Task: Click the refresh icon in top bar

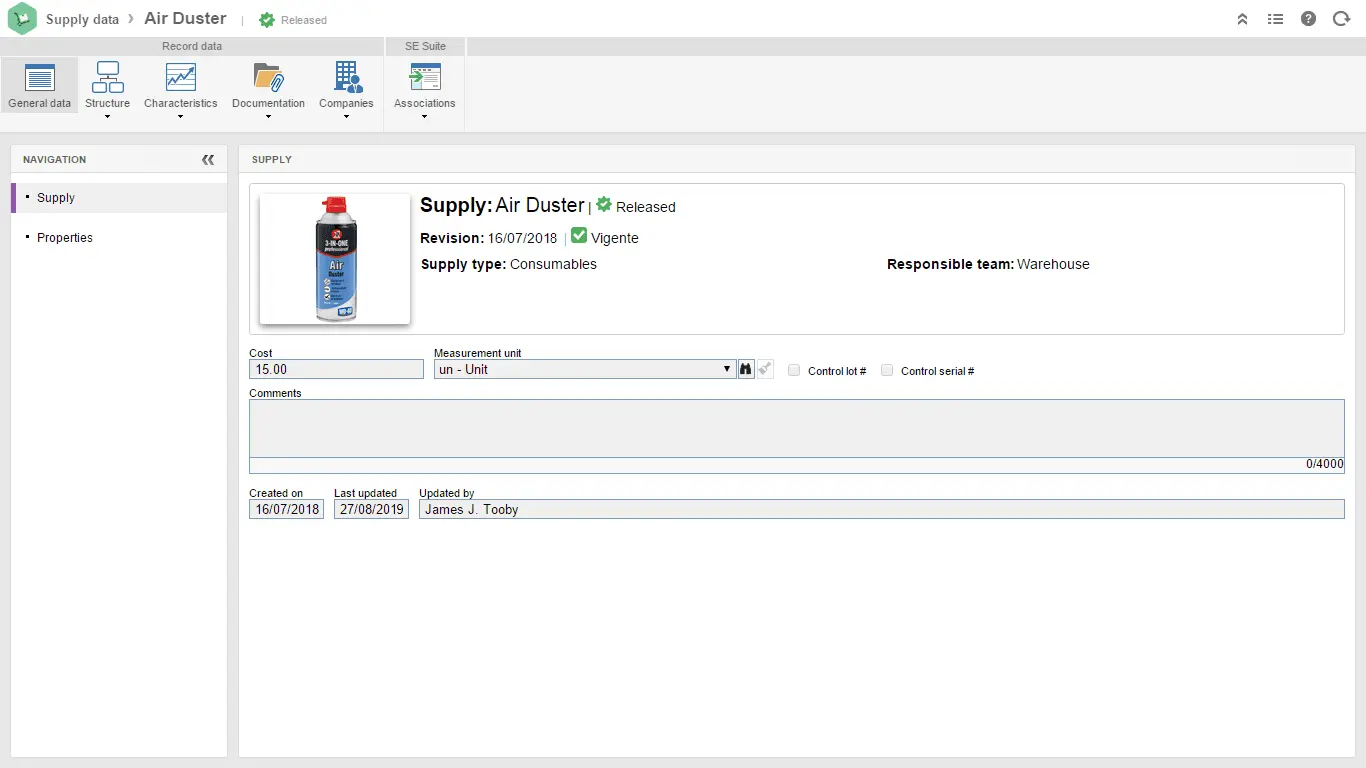Action: [x=1341, y=19]
